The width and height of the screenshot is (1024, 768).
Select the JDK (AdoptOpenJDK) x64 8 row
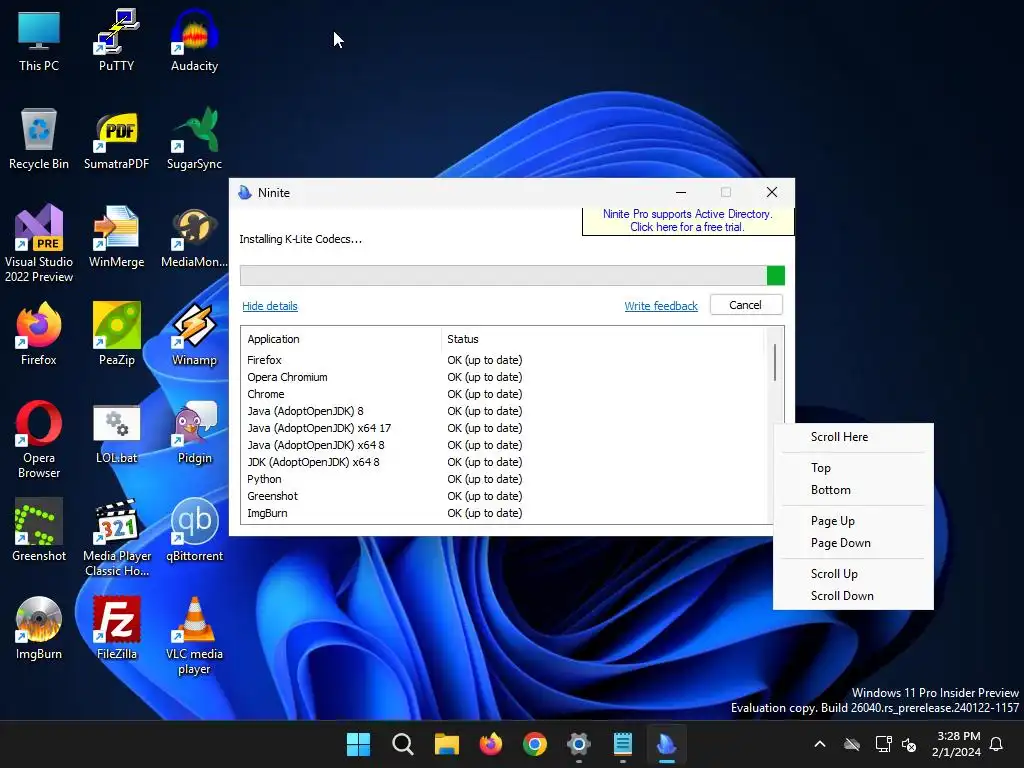(503, 462)
